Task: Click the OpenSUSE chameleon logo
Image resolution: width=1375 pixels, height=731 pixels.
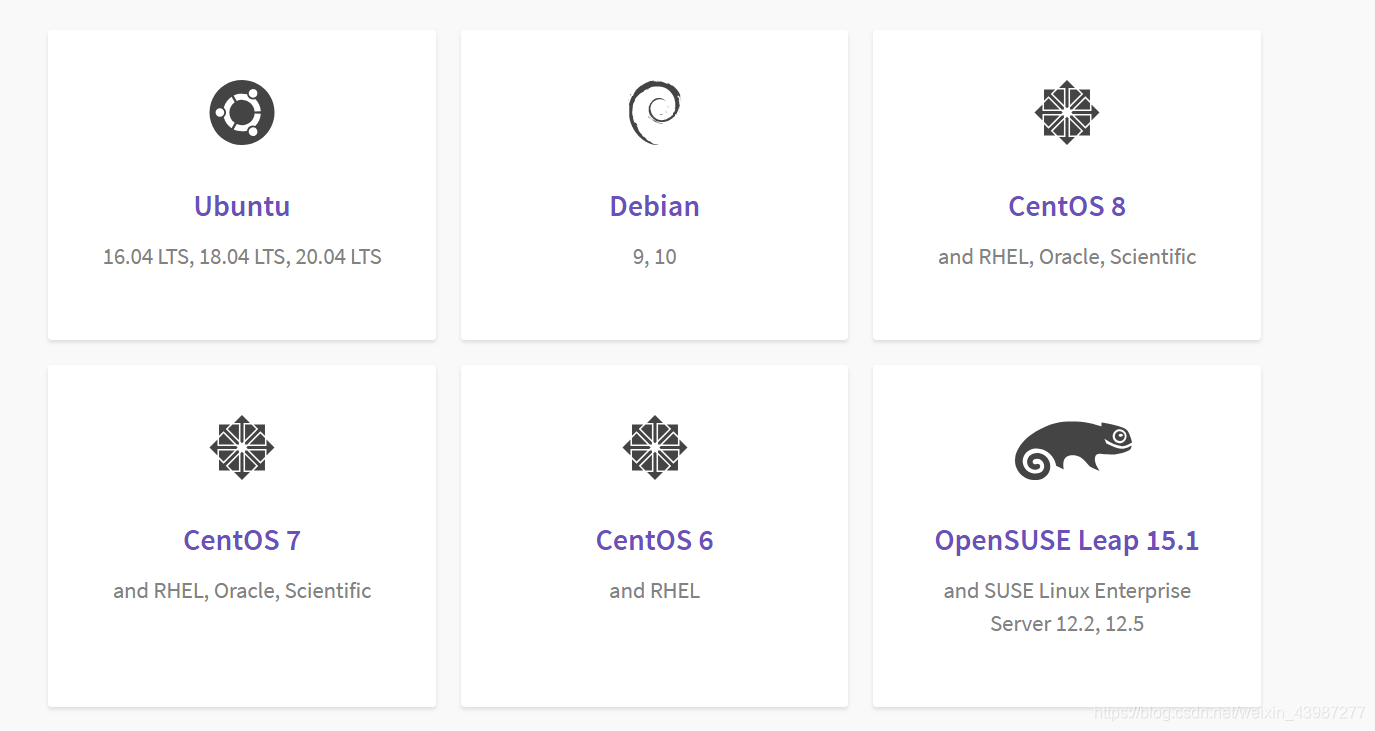Action: click(1073, 448)
